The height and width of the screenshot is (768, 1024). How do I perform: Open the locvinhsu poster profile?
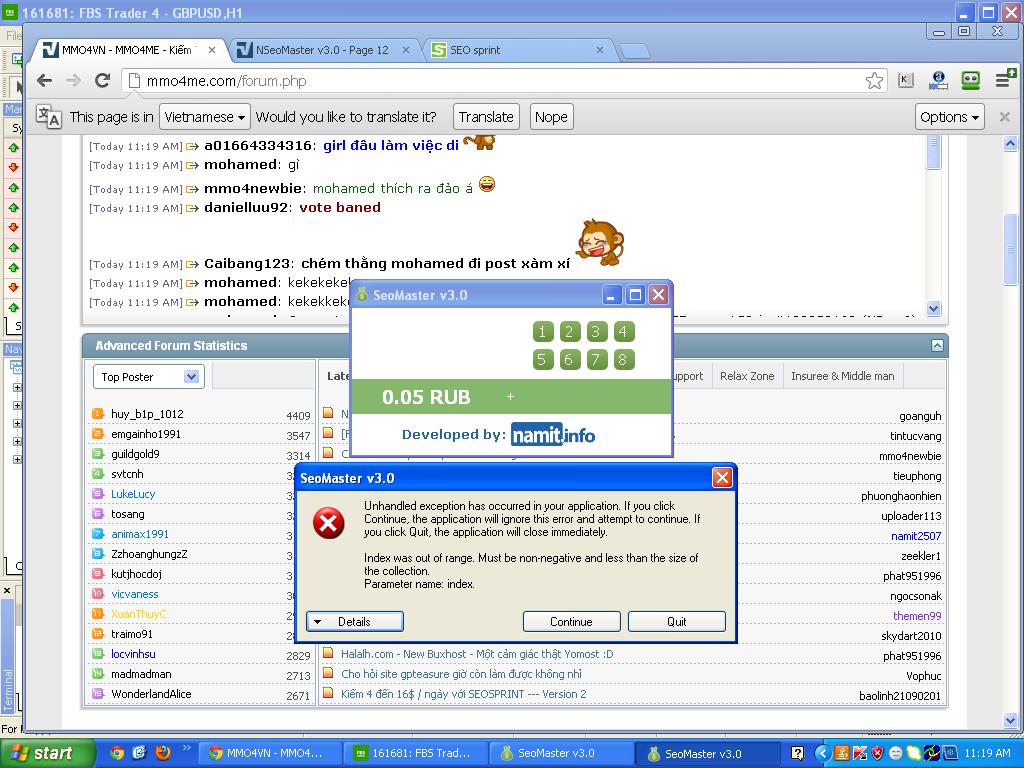133,654
